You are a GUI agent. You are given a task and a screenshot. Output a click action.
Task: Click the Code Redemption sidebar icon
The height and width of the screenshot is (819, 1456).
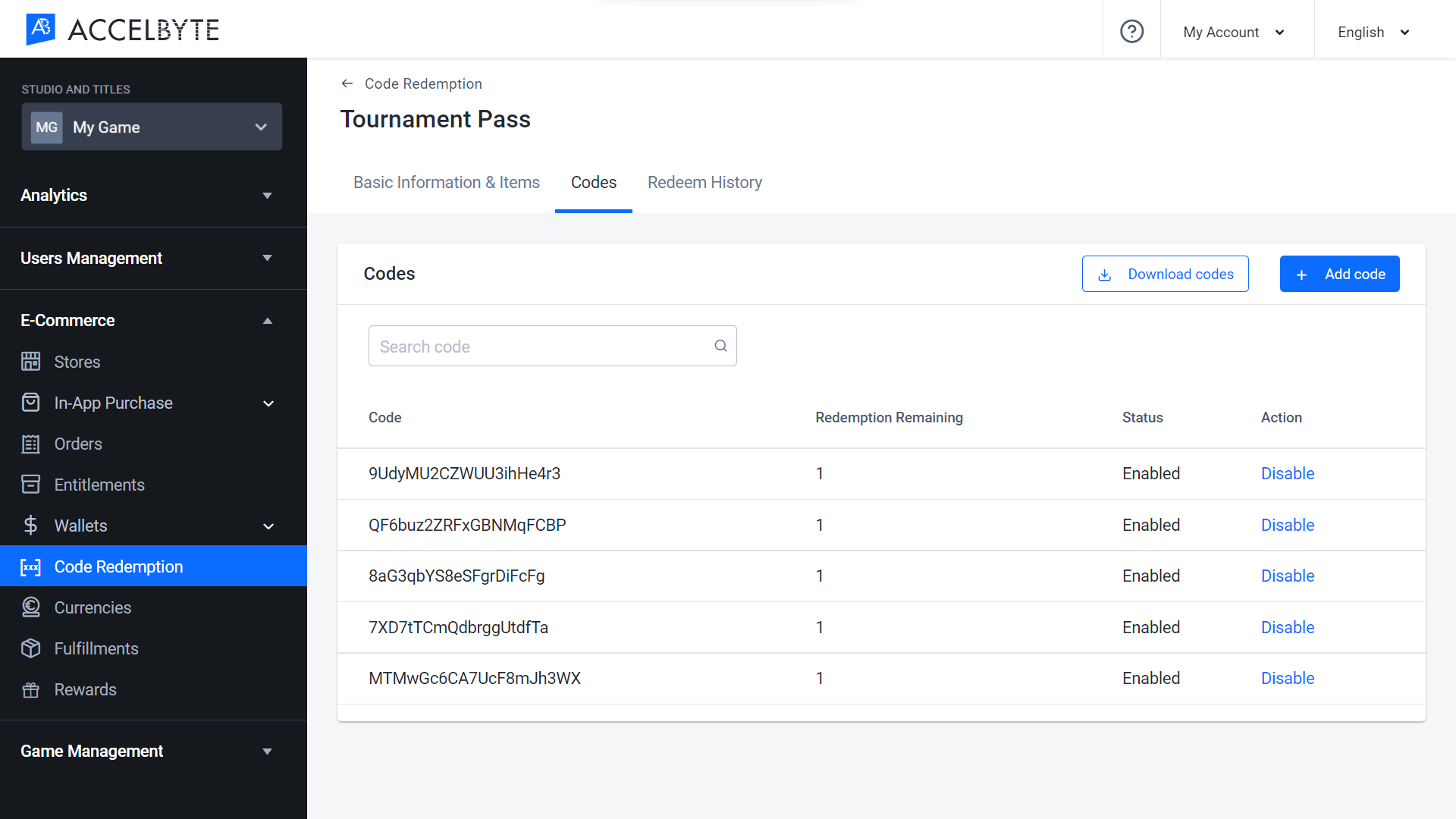30,567
